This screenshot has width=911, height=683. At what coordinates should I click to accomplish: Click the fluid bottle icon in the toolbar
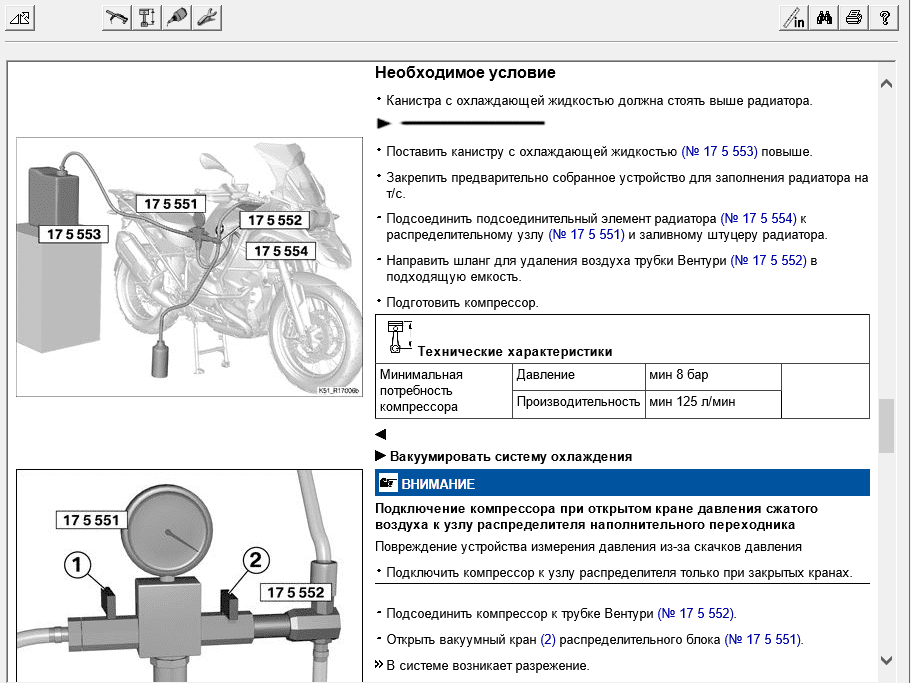177,17
